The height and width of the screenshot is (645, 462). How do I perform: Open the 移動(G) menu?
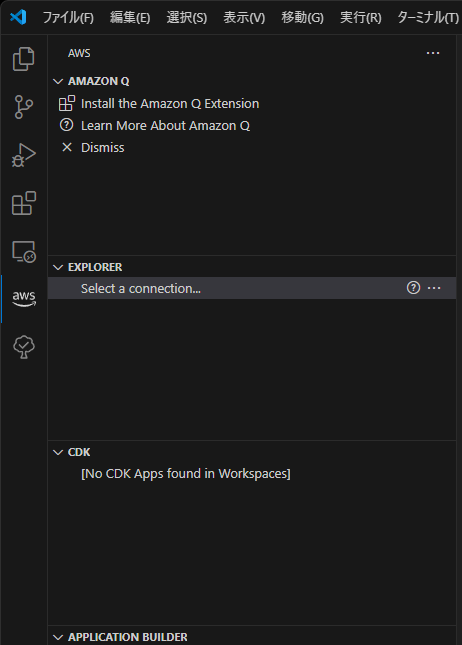[302, 17]
